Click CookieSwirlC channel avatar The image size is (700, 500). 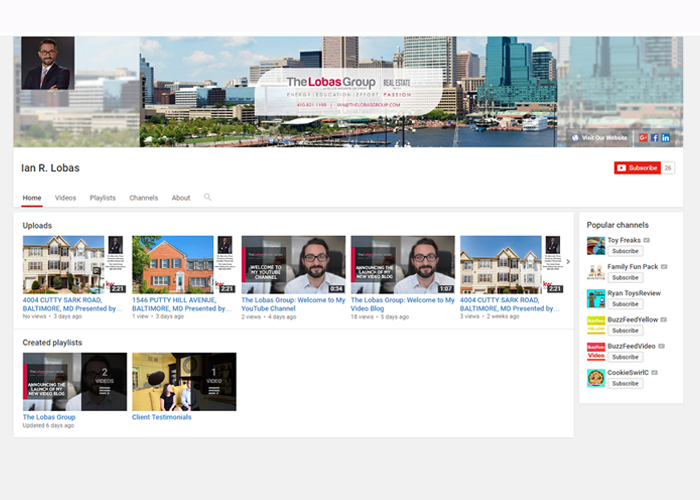click(x=596, y=378)
